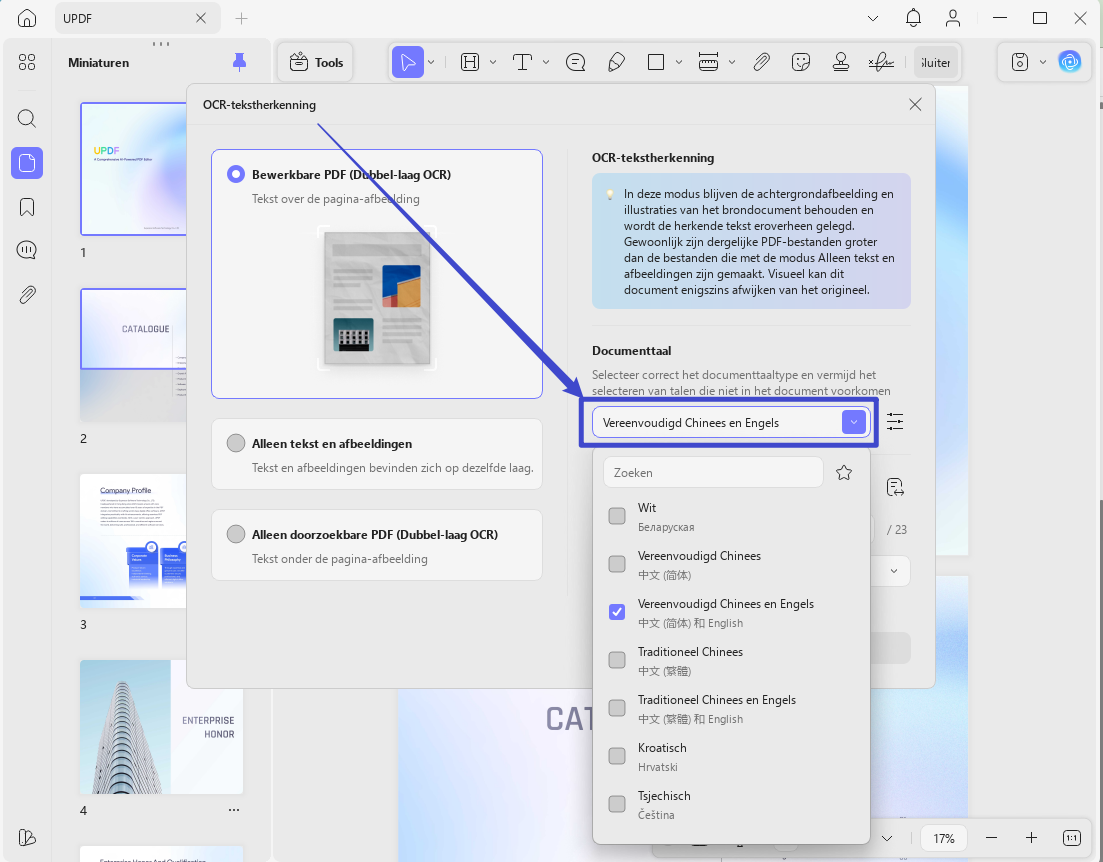Open language settings sliders icon
1103x862 pixels.
(x=895, y=422)
